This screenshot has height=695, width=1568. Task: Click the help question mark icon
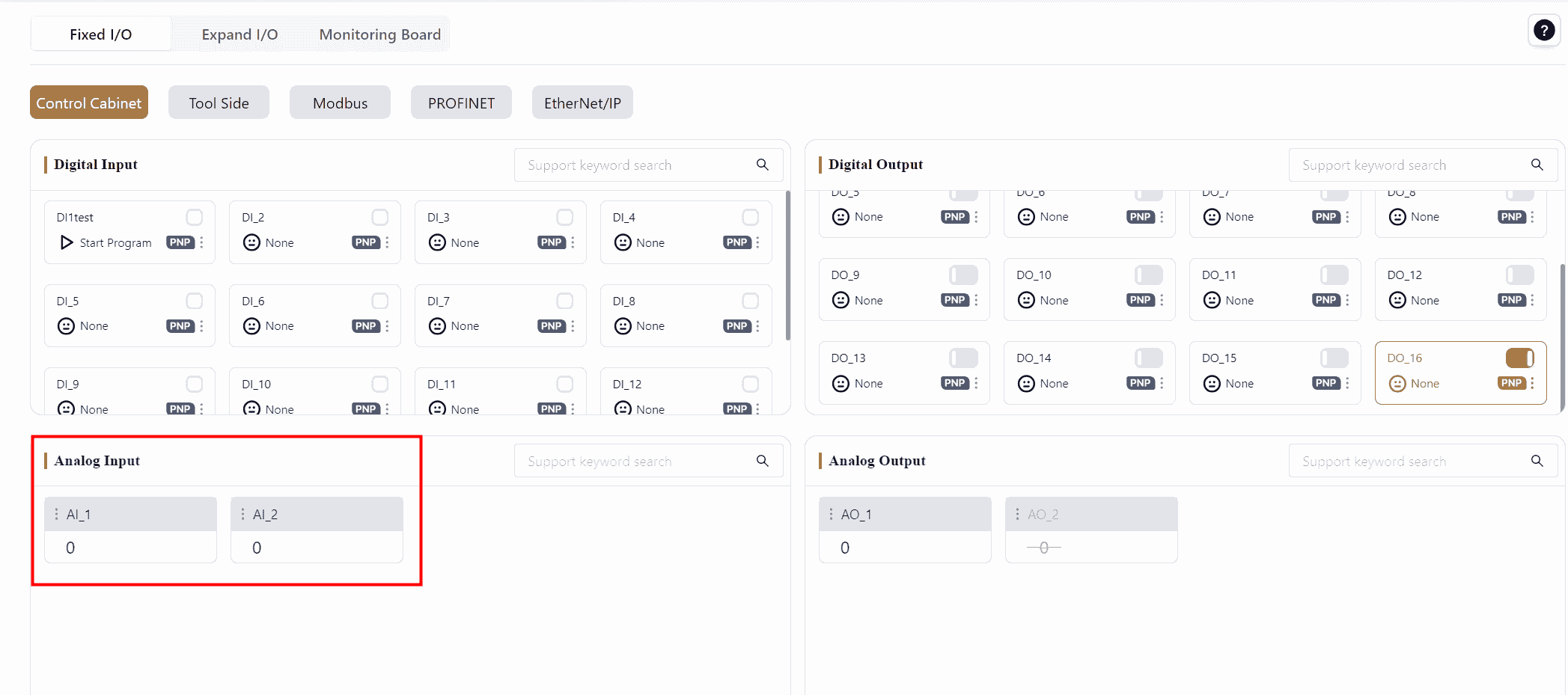[x=1543, y=31]
